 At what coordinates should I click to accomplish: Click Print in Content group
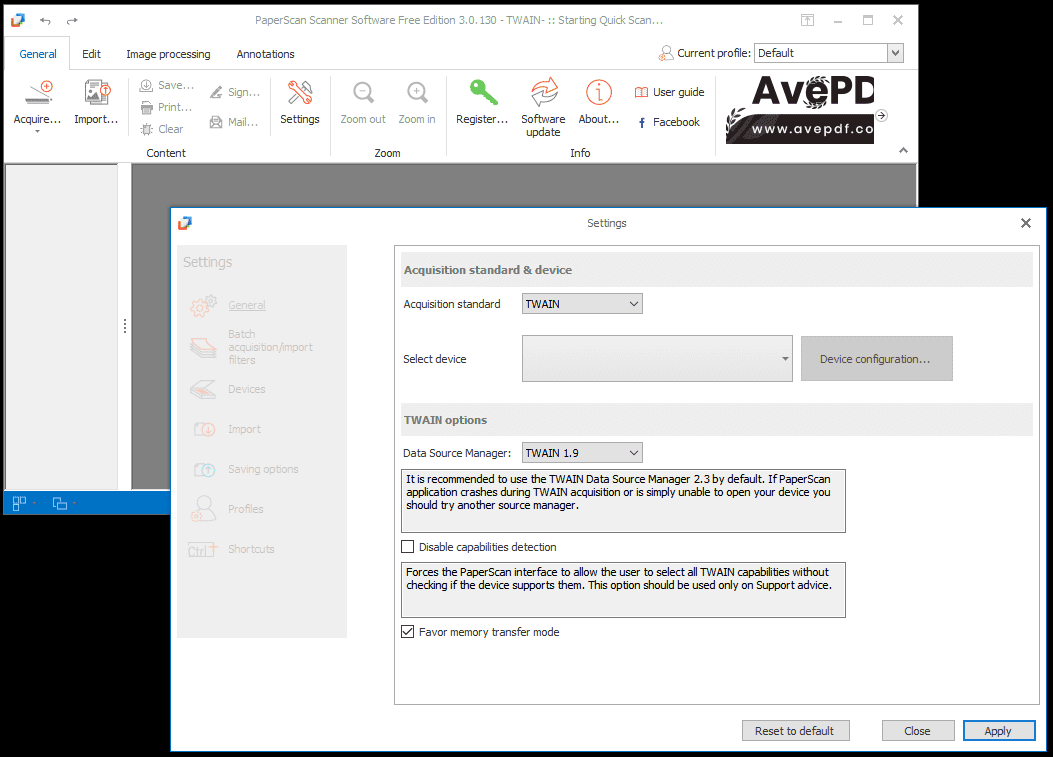[x=166, y=107]
